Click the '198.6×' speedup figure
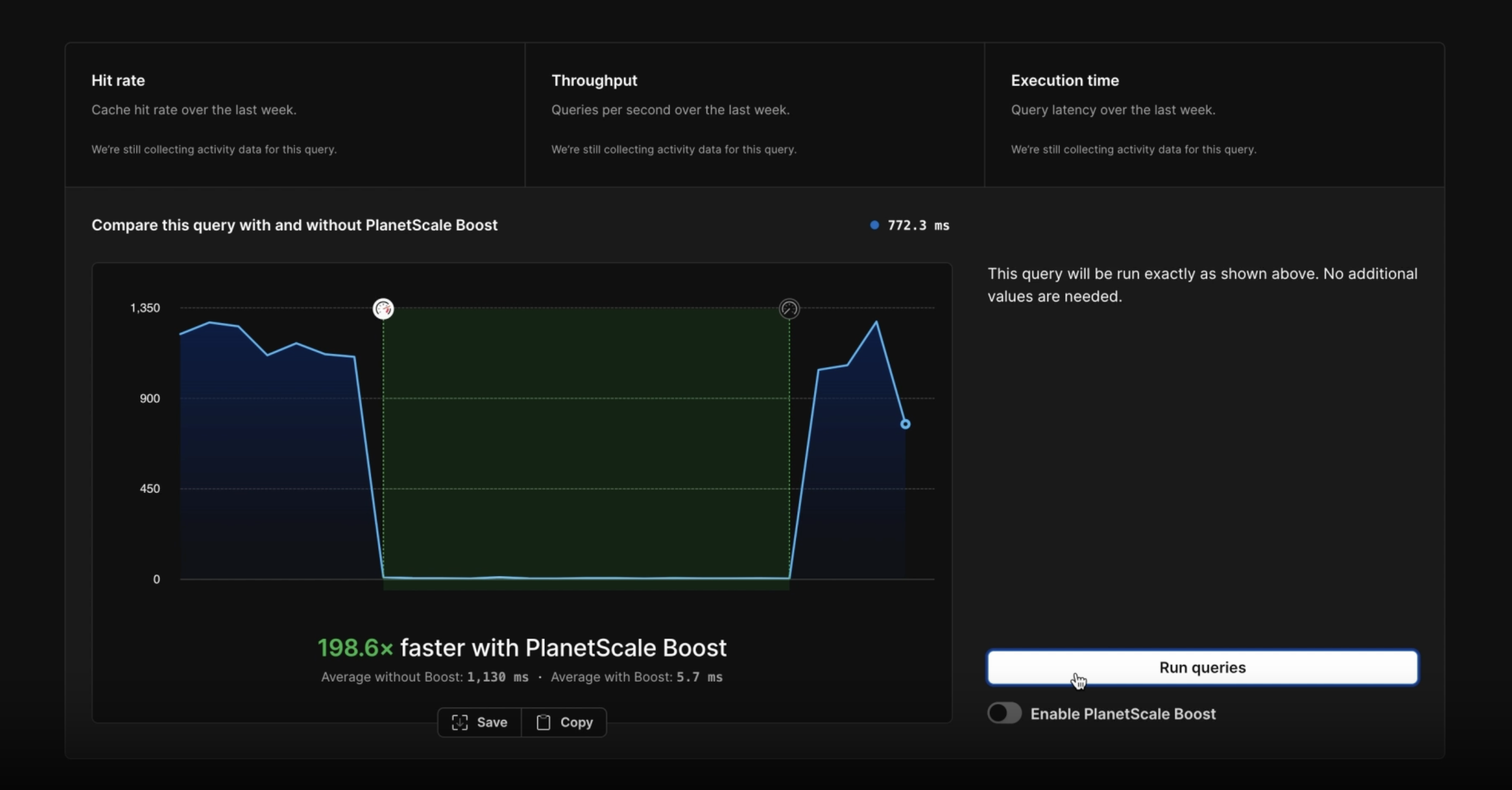The image size is (1512, 790). click(x=355, y=648)
